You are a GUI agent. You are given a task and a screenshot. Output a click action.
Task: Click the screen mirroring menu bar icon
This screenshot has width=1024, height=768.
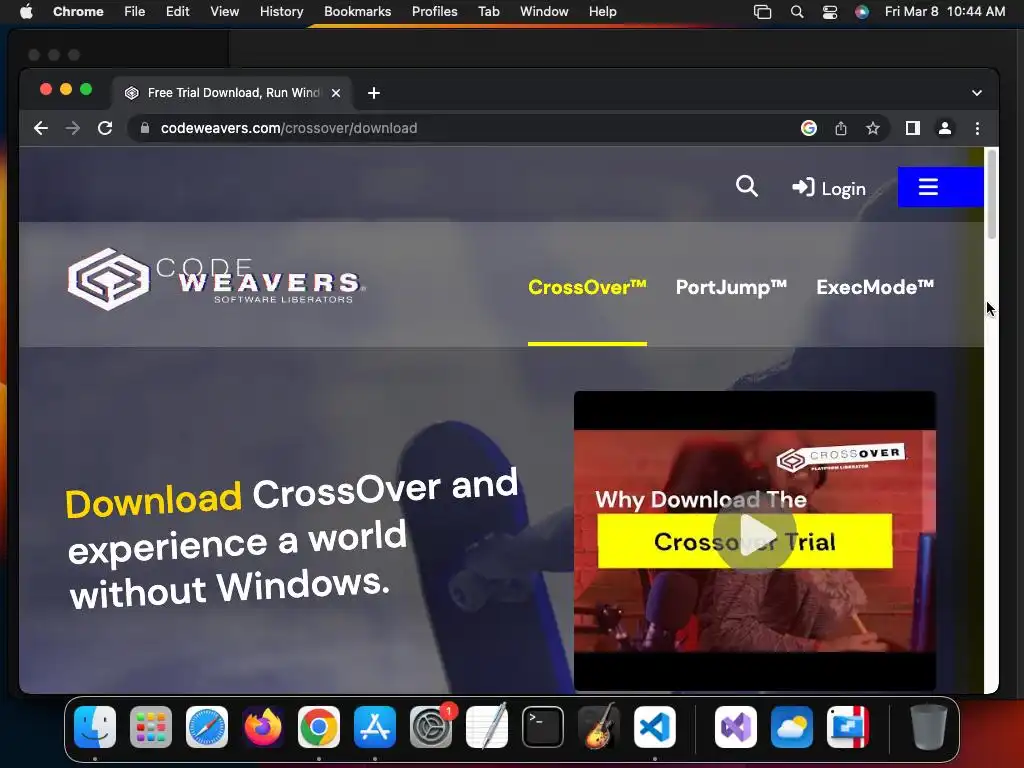point(762,12)
